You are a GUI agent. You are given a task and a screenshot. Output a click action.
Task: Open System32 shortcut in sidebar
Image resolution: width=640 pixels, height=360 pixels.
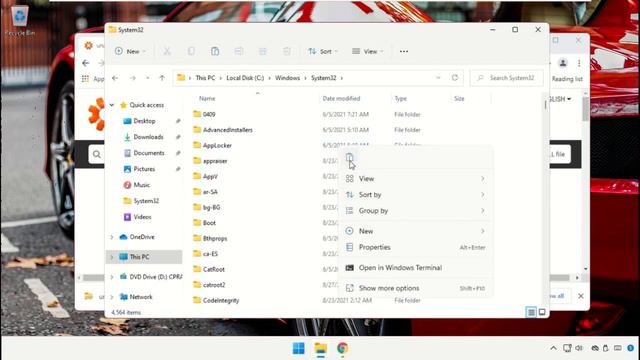146,201
